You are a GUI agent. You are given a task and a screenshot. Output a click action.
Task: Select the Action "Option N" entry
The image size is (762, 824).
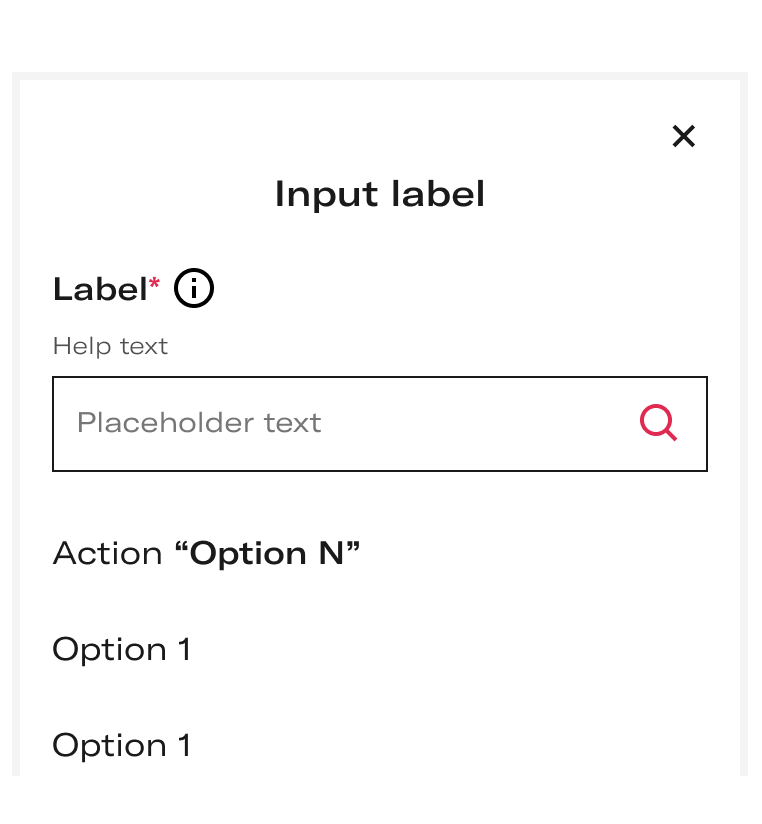tap(380, 553)
